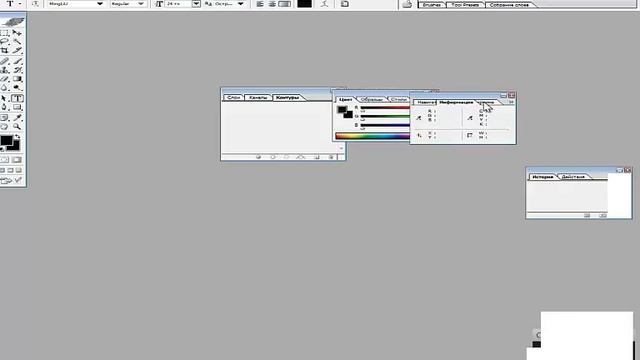Select the Path Selection tool
Viewport: 640px width, 360px height.
(4, 98)
